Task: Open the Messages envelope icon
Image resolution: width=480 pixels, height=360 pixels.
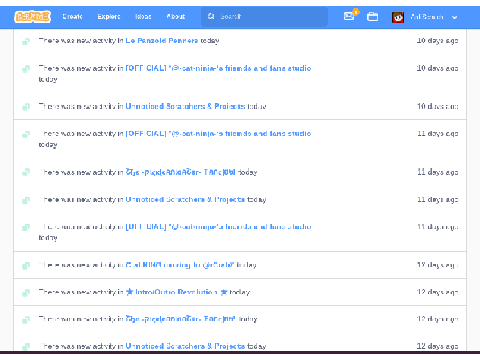Action: (x=349, y=16)
